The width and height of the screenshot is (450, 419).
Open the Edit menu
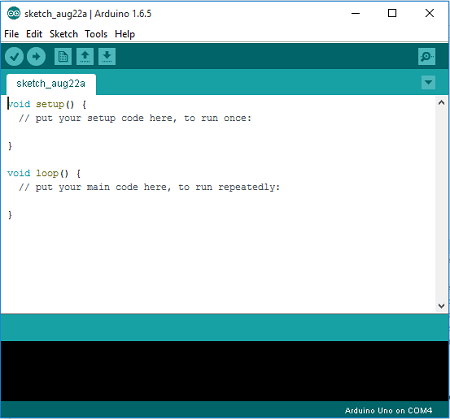34,34
